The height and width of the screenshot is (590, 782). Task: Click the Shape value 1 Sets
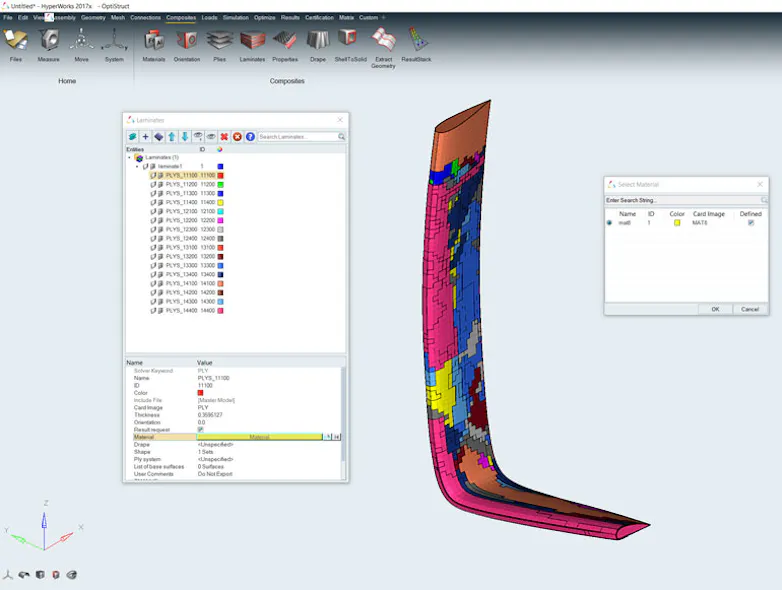tap(205, 452)
